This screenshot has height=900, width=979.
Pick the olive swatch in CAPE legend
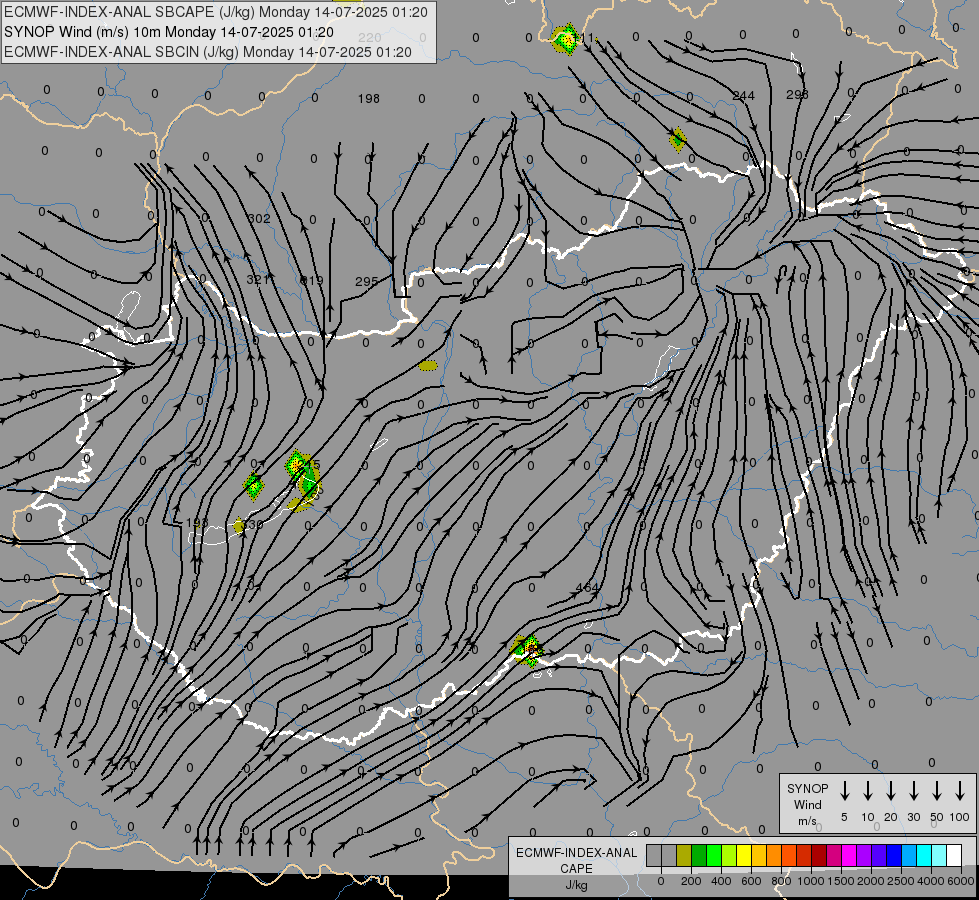pyautogui.click(x=684, y=855)
